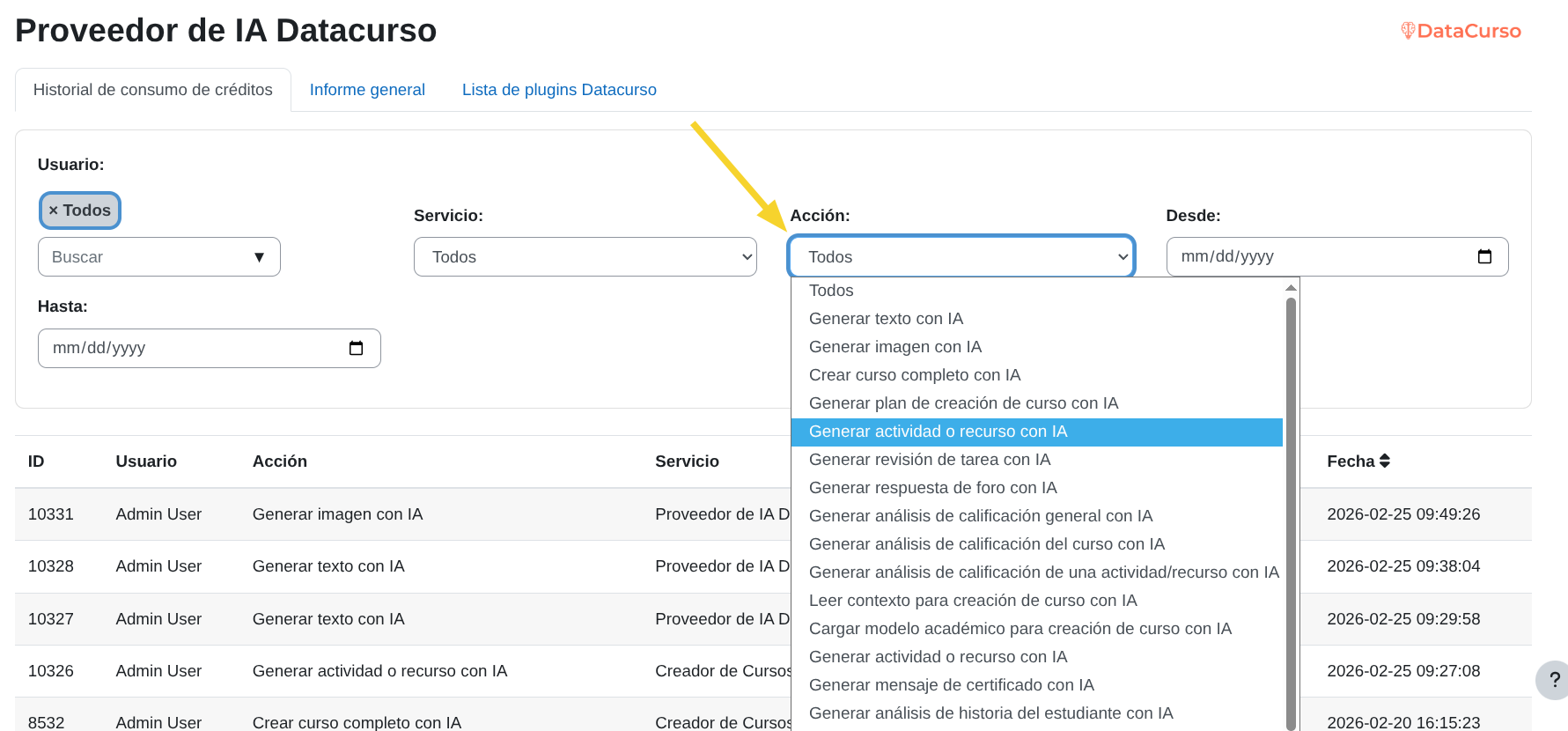
Task: Click the DataCurso logo
Action: click(1461, 31)
